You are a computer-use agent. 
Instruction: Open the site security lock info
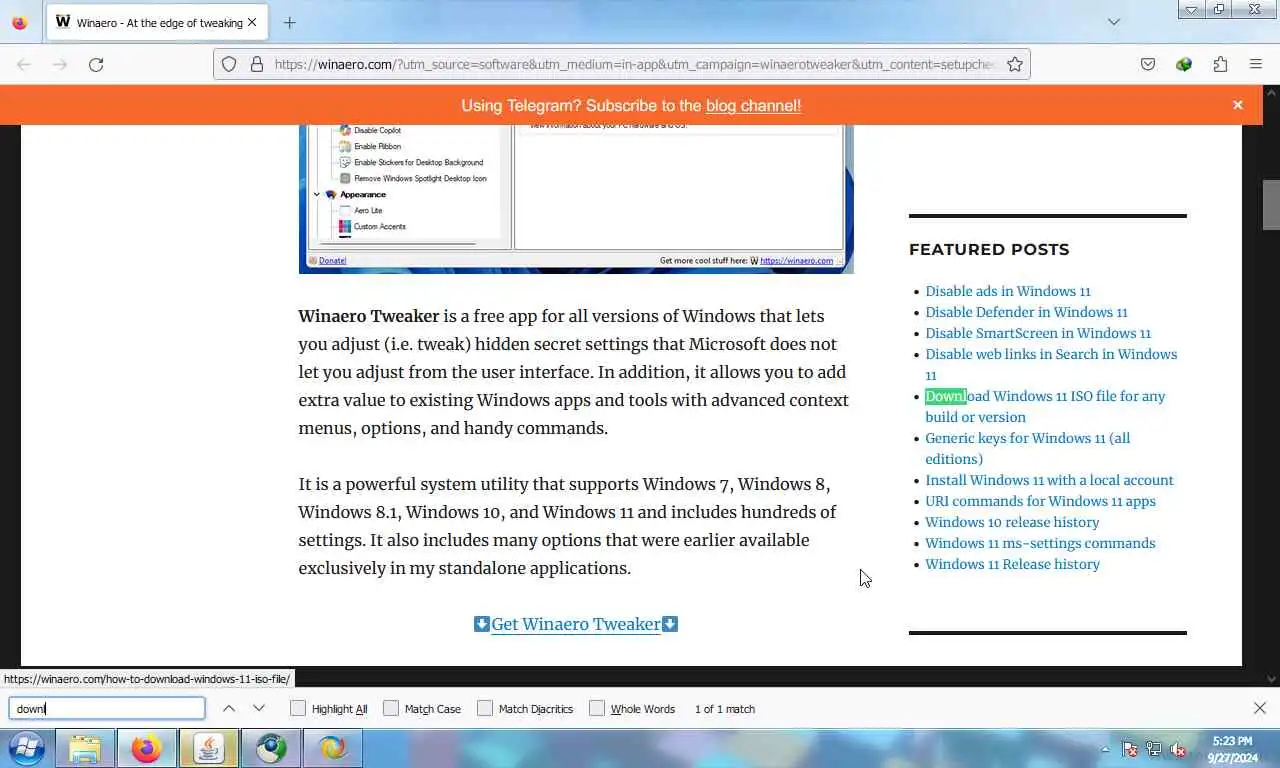[257, 64]
